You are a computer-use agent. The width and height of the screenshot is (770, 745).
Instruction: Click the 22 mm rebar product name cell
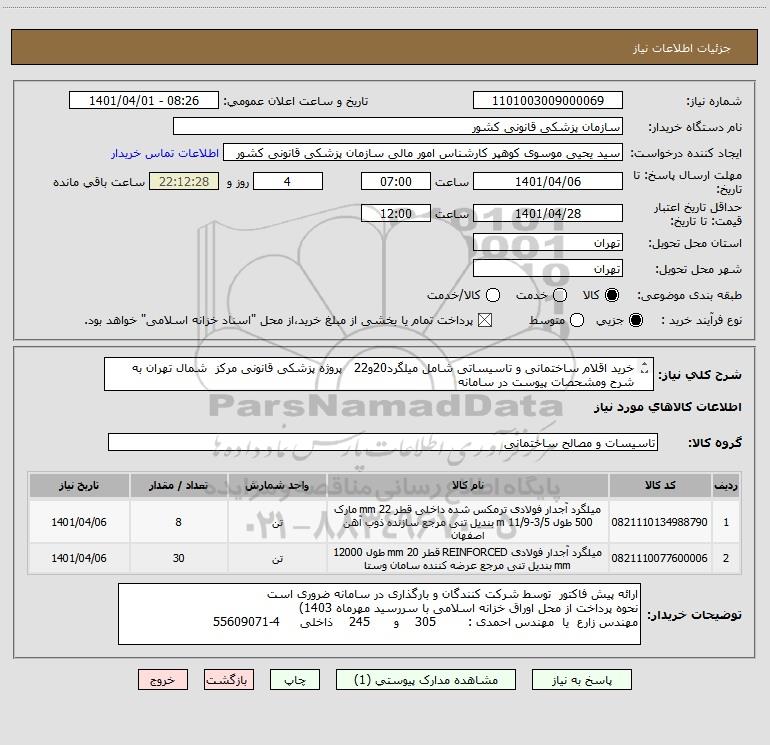(467, 522)
